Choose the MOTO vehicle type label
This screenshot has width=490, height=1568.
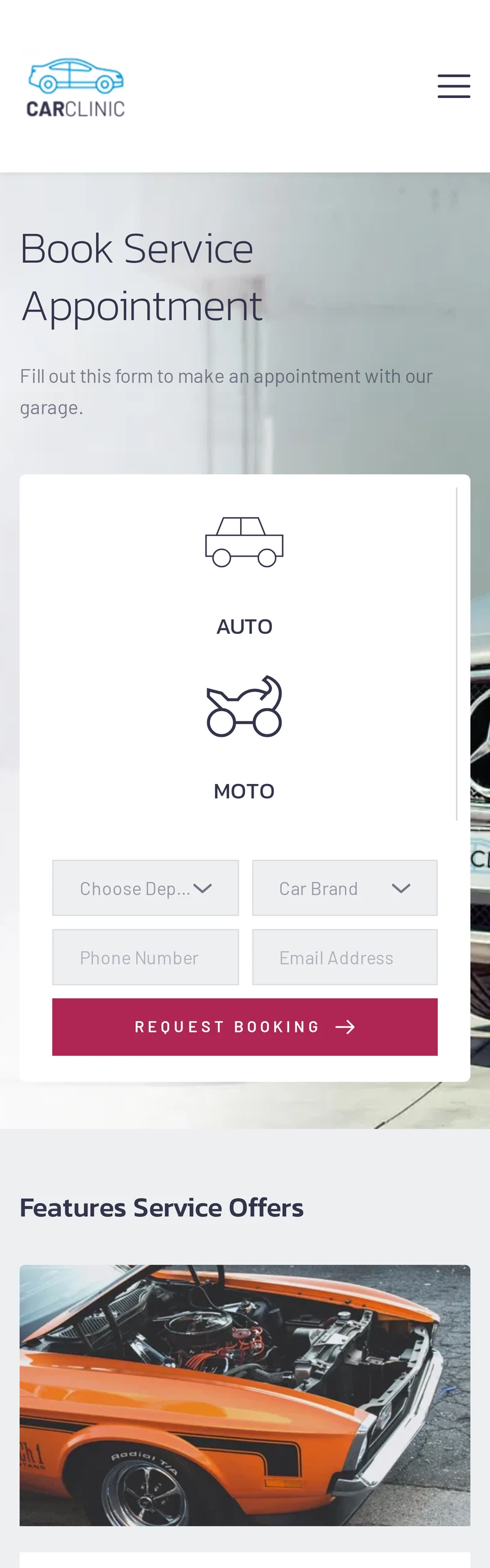244,791
